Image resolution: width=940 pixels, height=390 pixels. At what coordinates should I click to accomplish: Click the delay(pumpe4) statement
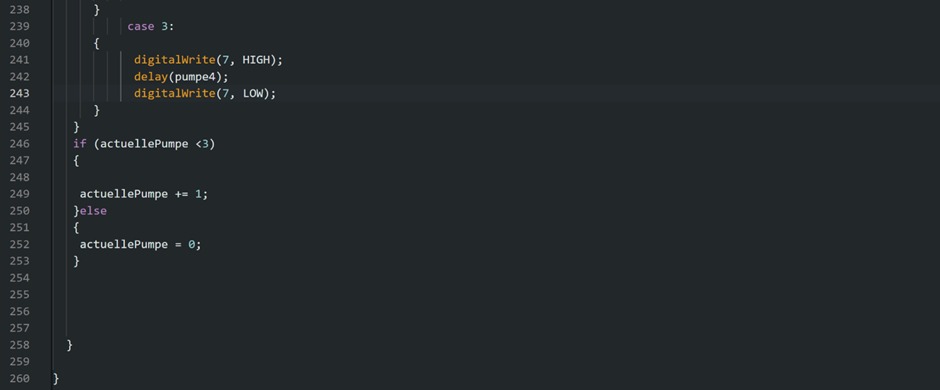182,77
